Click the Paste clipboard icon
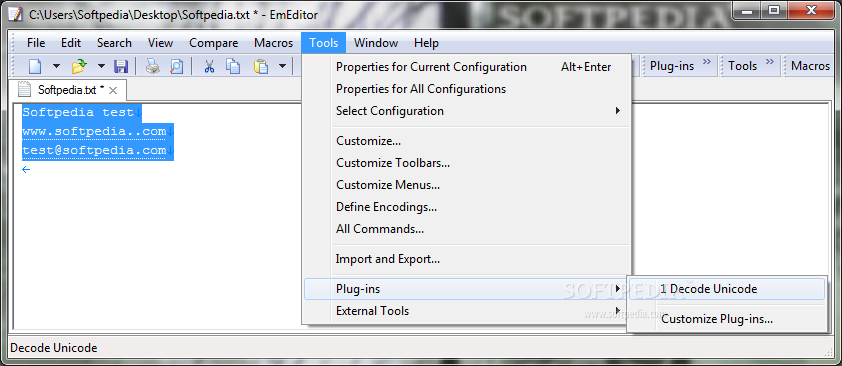 (x=261, y=67)
